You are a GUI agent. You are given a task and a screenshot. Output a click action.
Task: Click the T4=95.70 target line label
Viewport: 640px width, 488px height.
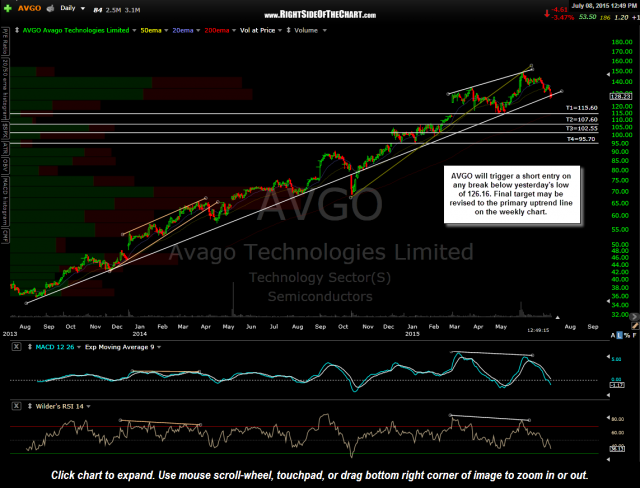[582, 139]
